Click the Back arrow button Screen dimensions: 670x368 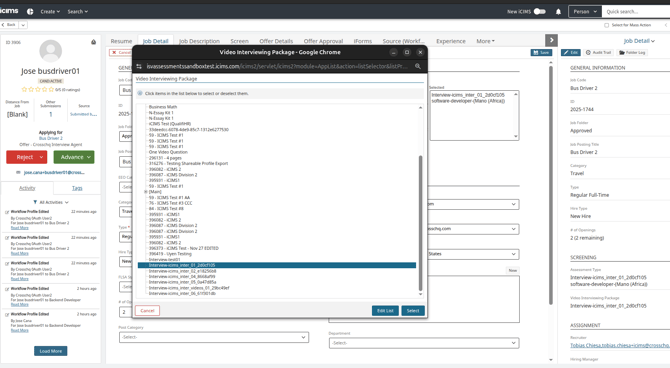click(x=9, y=25)
